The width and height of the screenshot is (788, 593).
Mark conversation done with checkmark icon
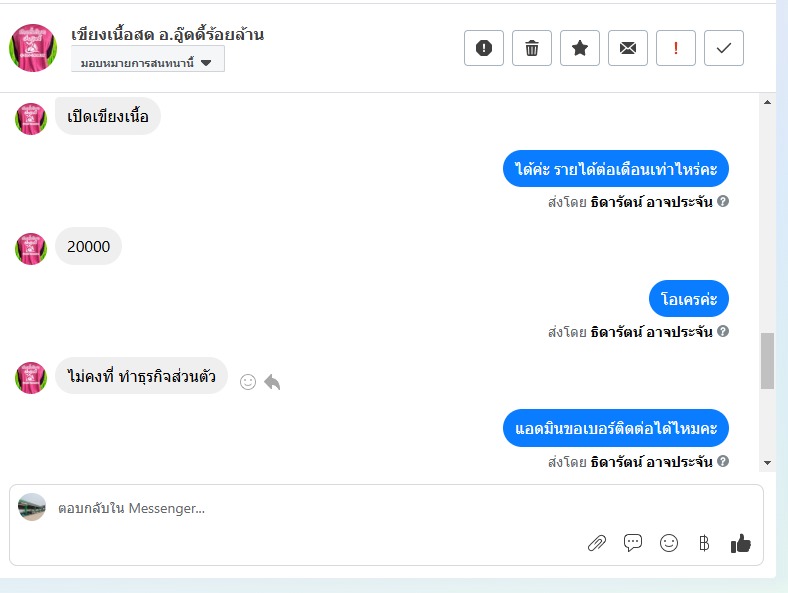pyautogui.click(x=724, y=48)
